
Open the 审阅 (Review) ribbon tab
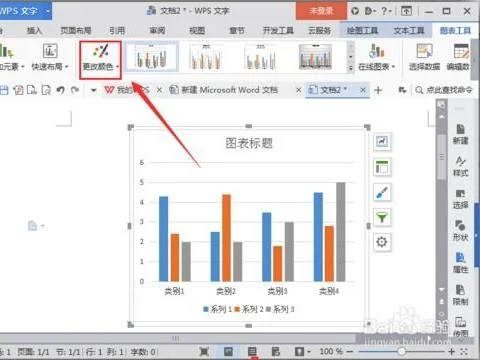[x=157, y=31]
